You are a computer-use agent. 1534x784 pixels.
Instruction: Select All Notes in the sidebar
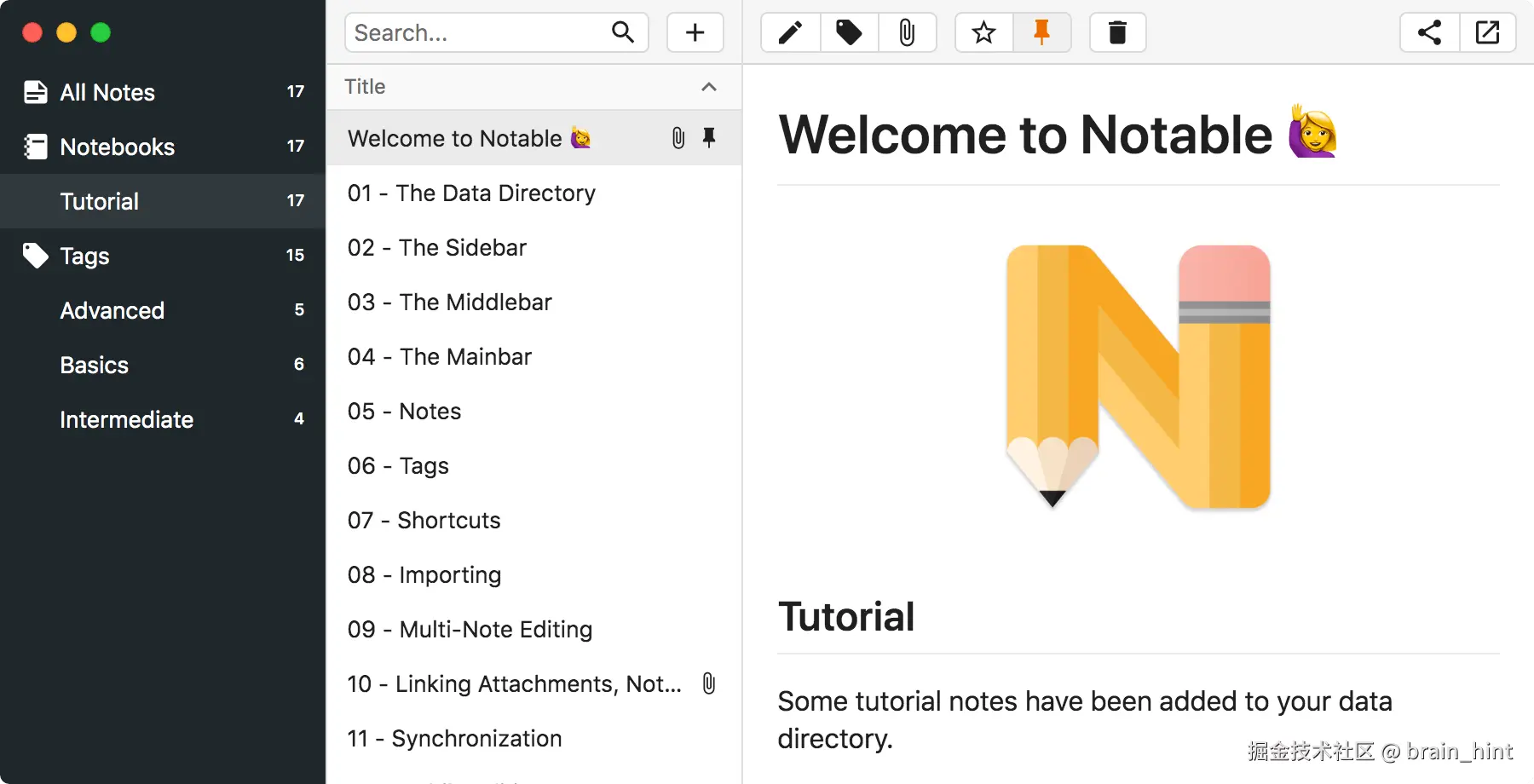pos(163,92)
